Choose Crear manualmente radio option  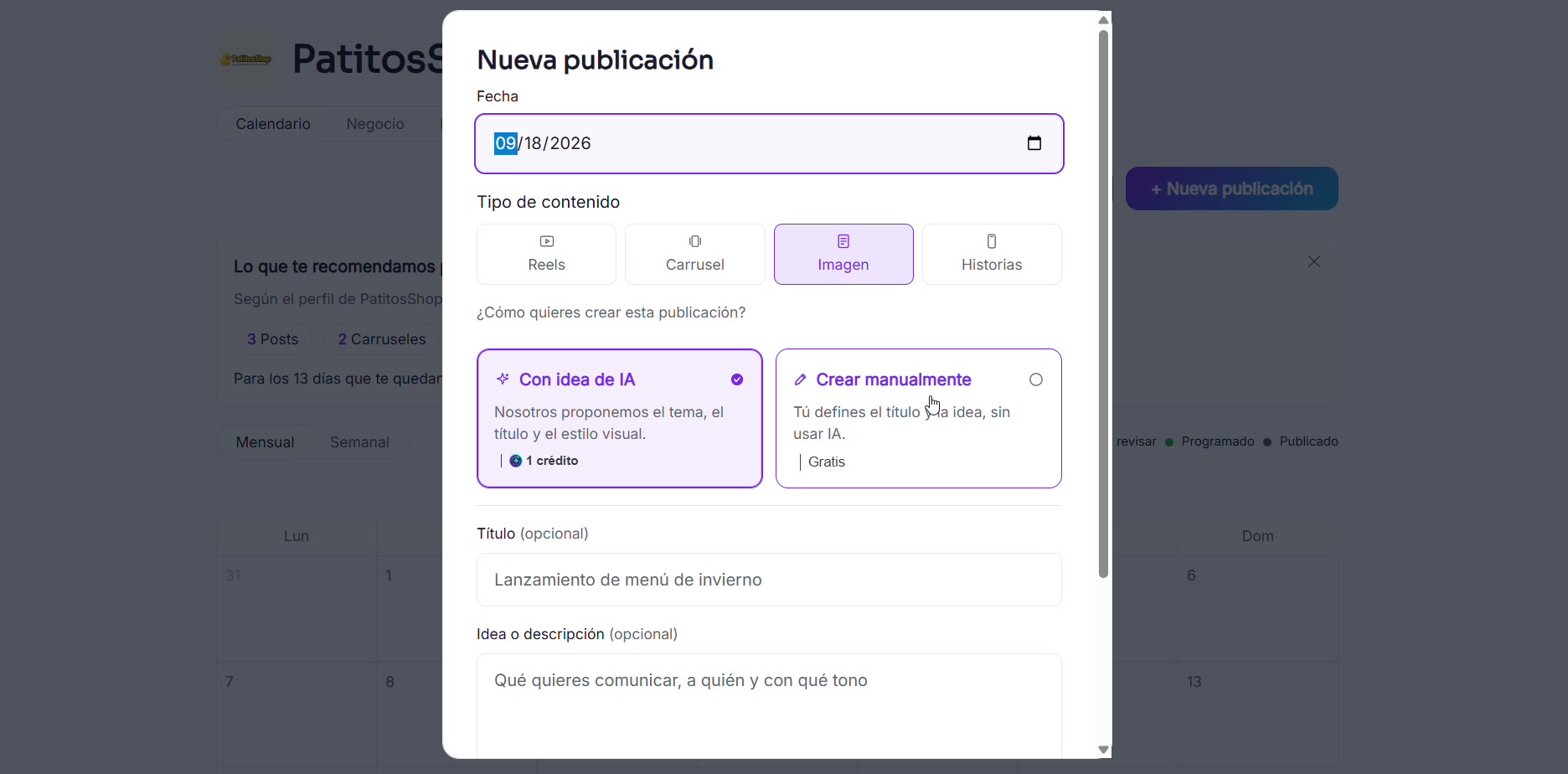(x=1036, y=379)
